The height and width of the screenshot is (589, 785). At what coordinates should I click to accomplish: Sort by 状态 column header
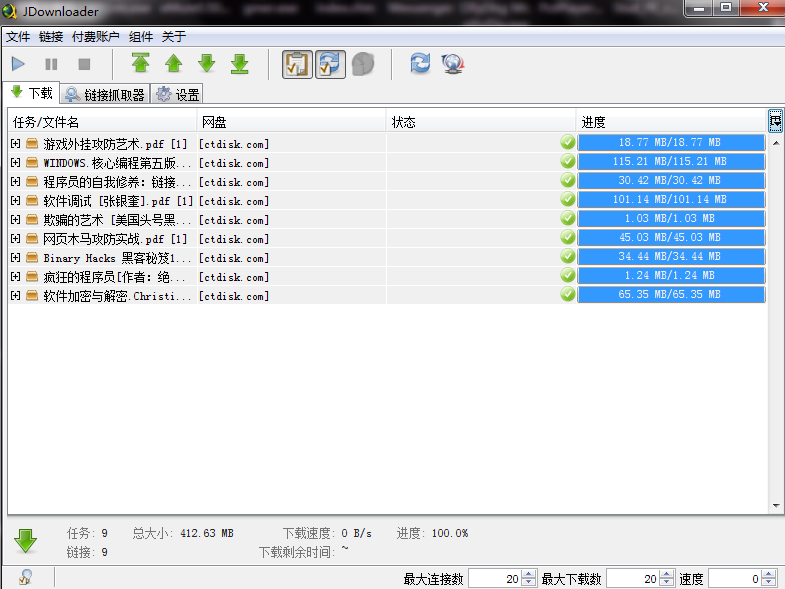pos(481,122)
